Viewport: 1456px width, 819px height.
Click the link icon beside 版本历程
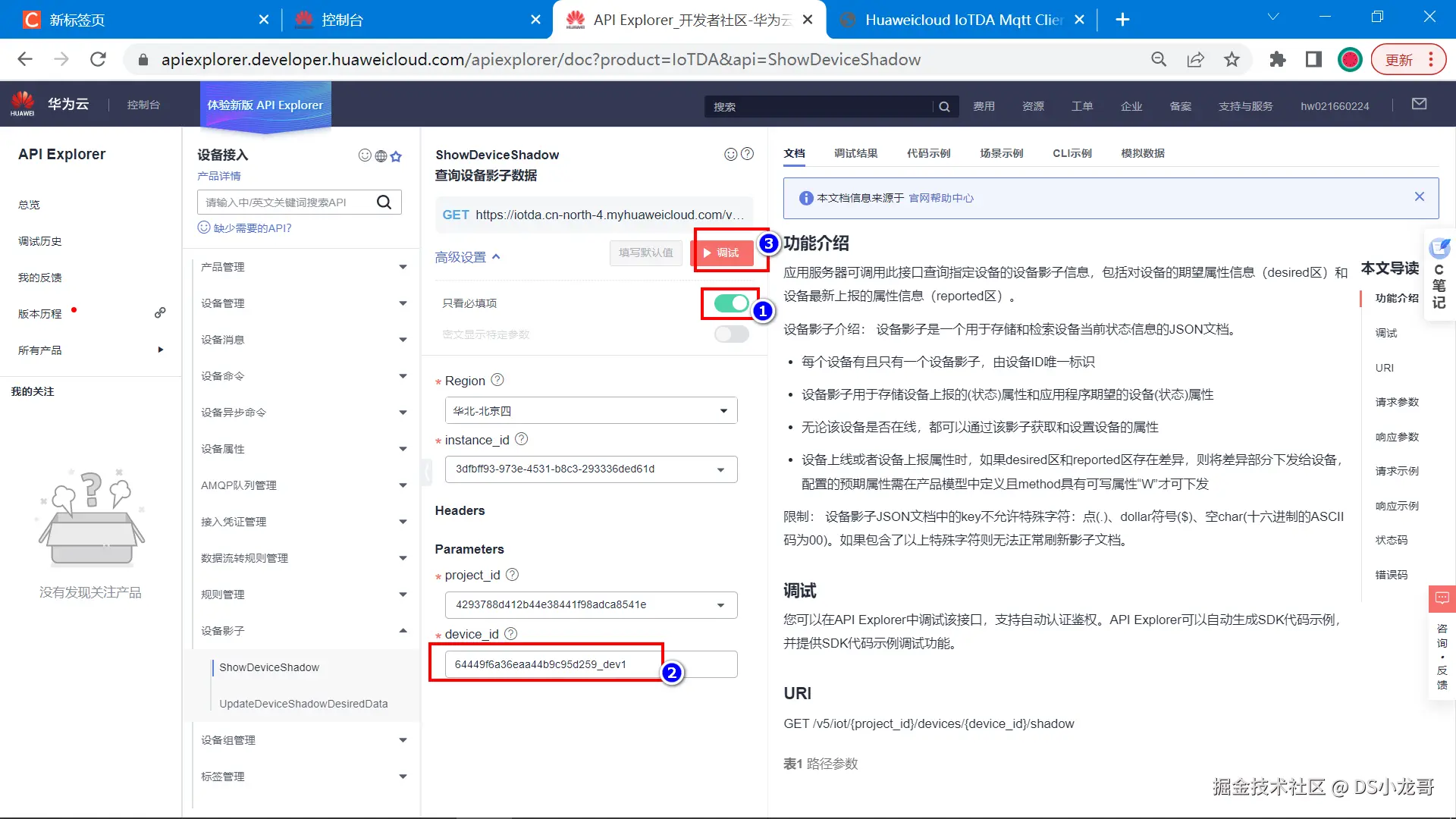pyautogui.click(x=160, y=312)
